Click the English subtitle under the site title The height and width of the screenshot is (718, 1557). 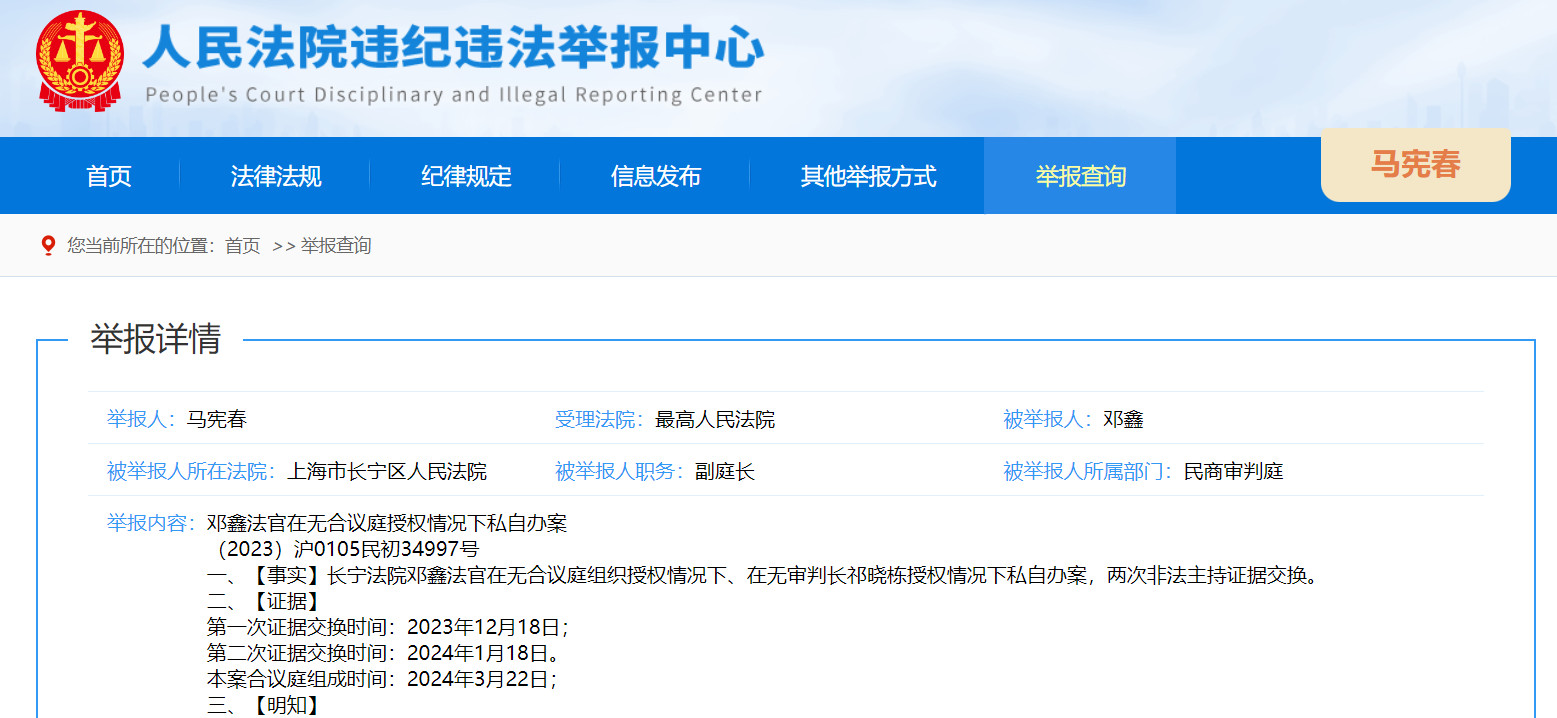tap(452, 96)
